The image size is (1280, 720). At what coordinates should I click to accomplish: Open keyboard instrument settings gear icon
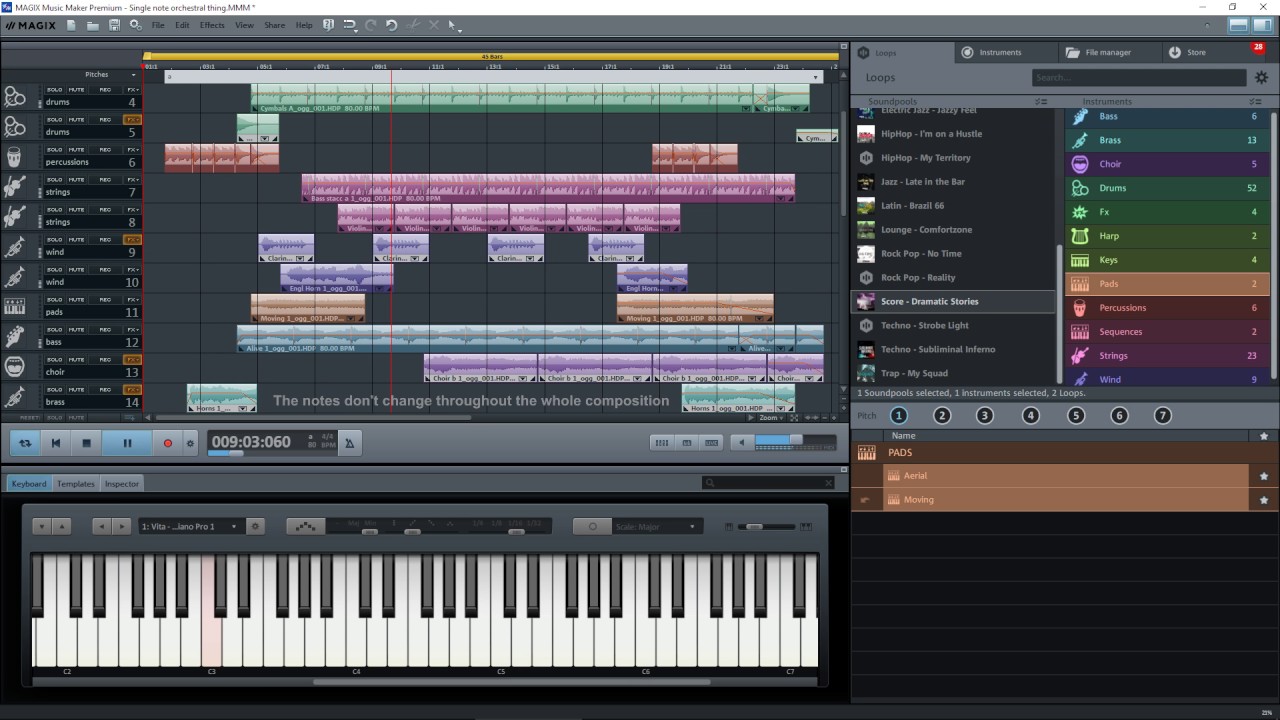(x=256, y=526)
